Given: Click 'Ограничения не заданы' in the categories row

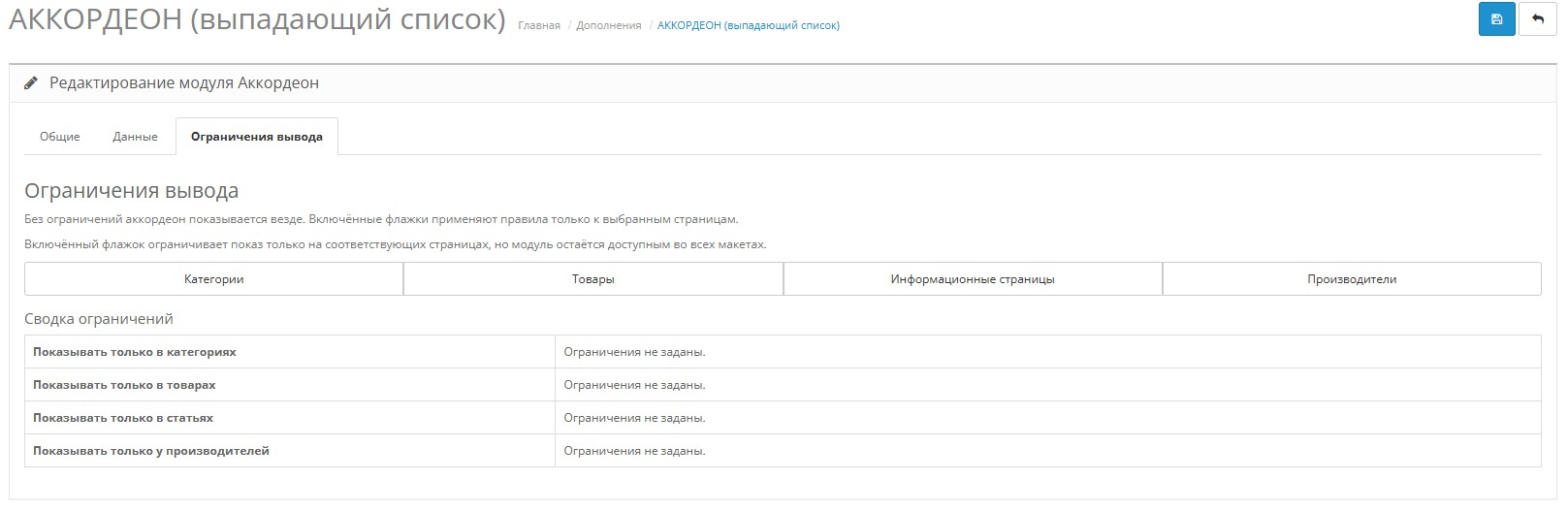Looking at the screenshot, I should 634,352.
